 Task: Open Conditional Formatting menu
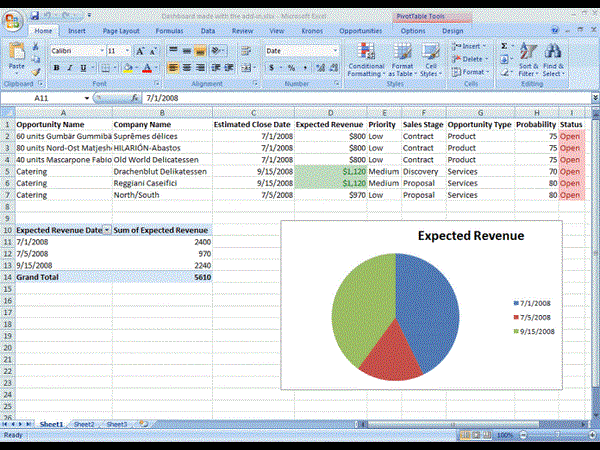365,60
